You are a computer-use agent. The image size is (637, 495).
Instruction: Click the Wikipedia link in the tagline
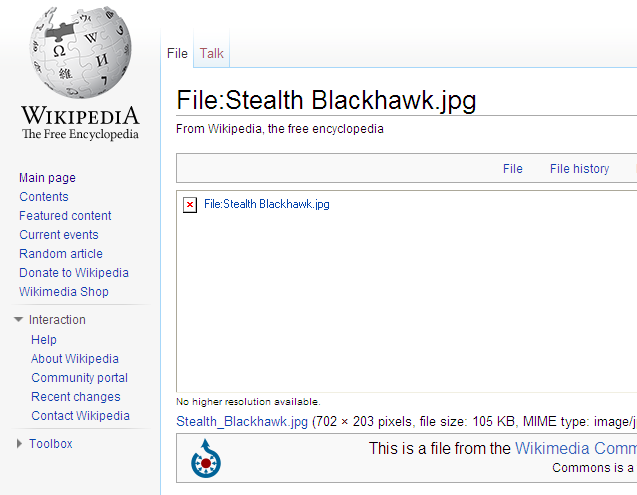click(x=234, y=129)
